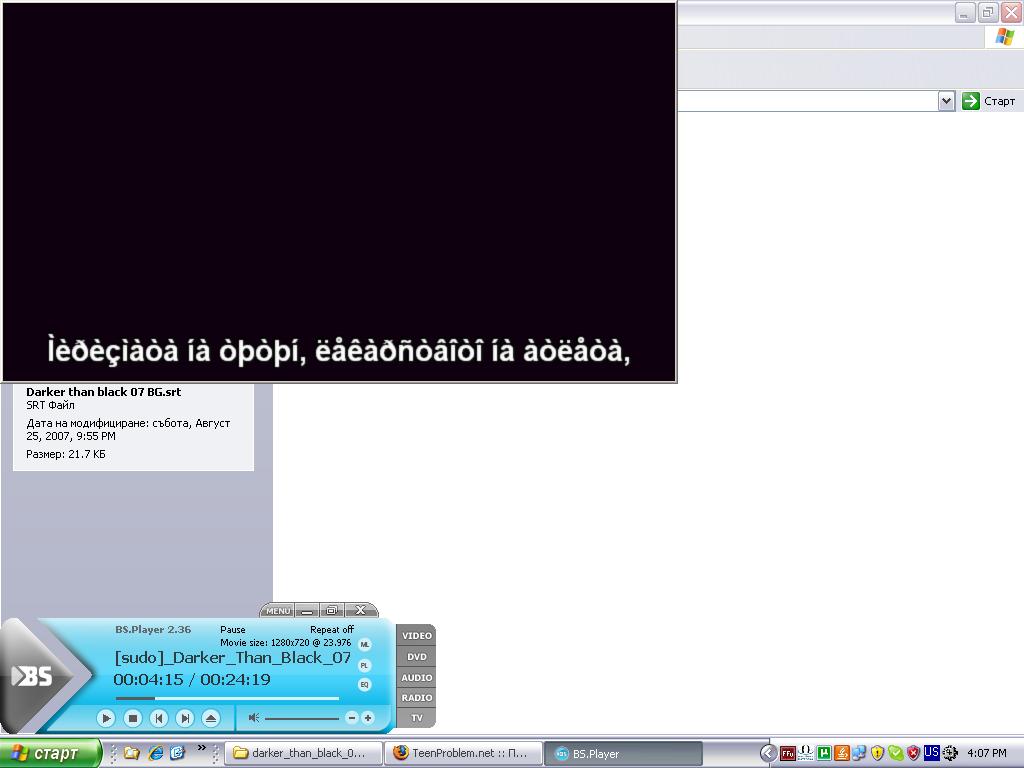Seek on the BS.Player progress bar

(x=227, y=698)
